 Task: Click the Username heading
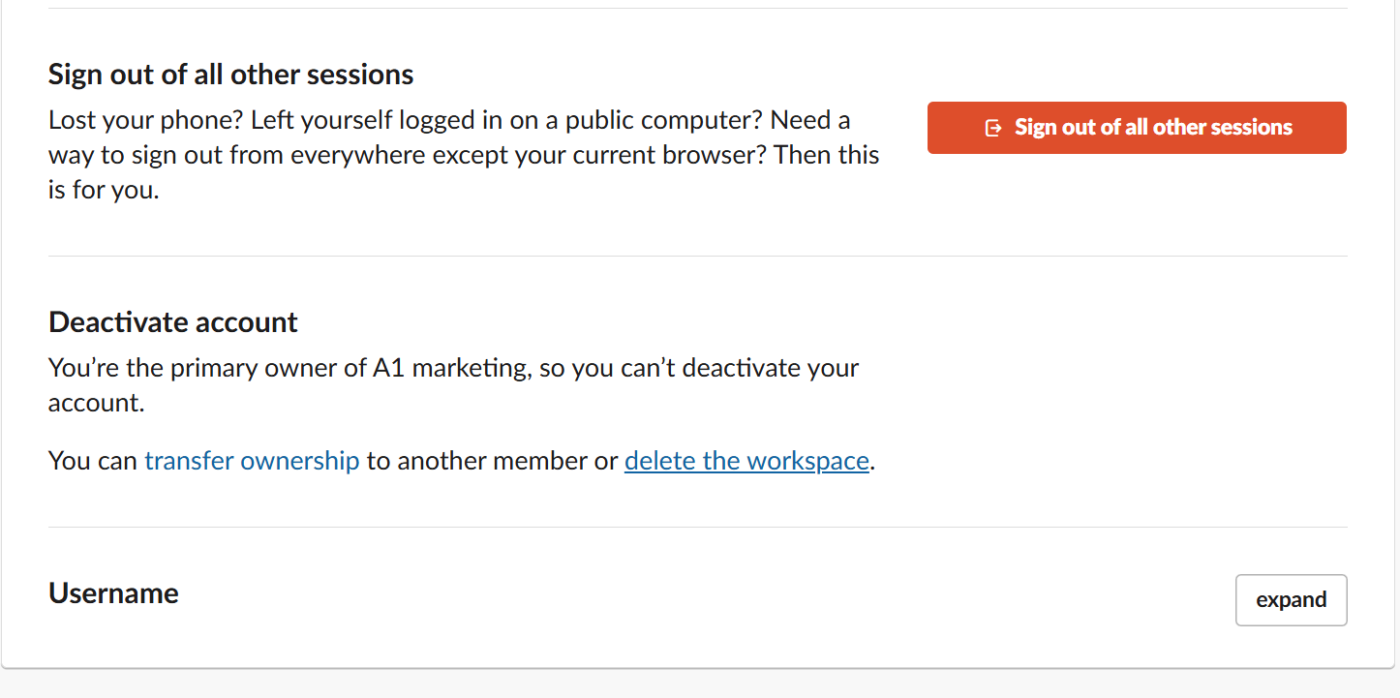coord(113,593)
